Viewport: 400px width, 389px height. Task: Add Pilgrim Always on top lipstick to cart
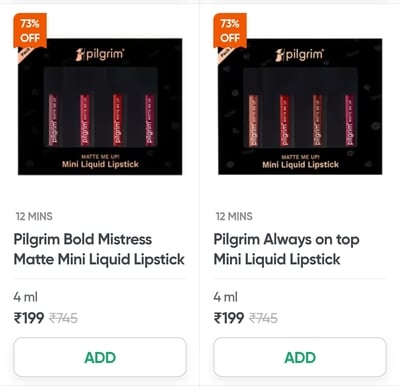point(300,357)
